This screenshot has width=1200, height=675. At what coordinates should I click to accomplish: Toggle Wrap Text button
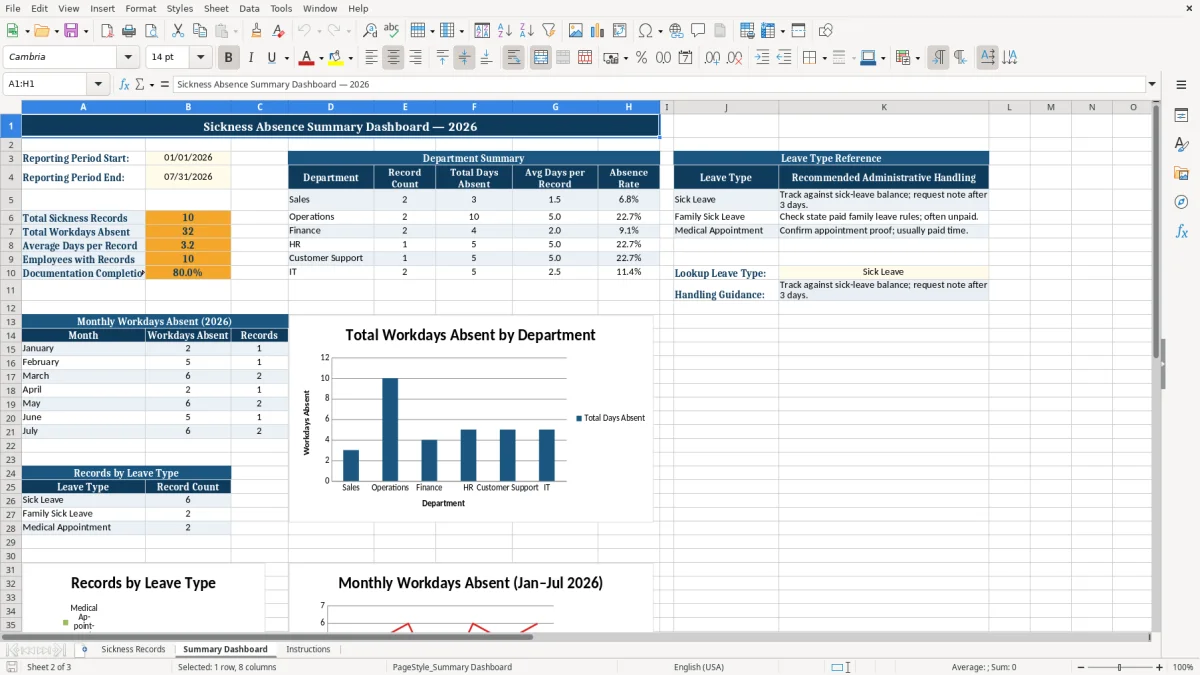pos(513,58)
